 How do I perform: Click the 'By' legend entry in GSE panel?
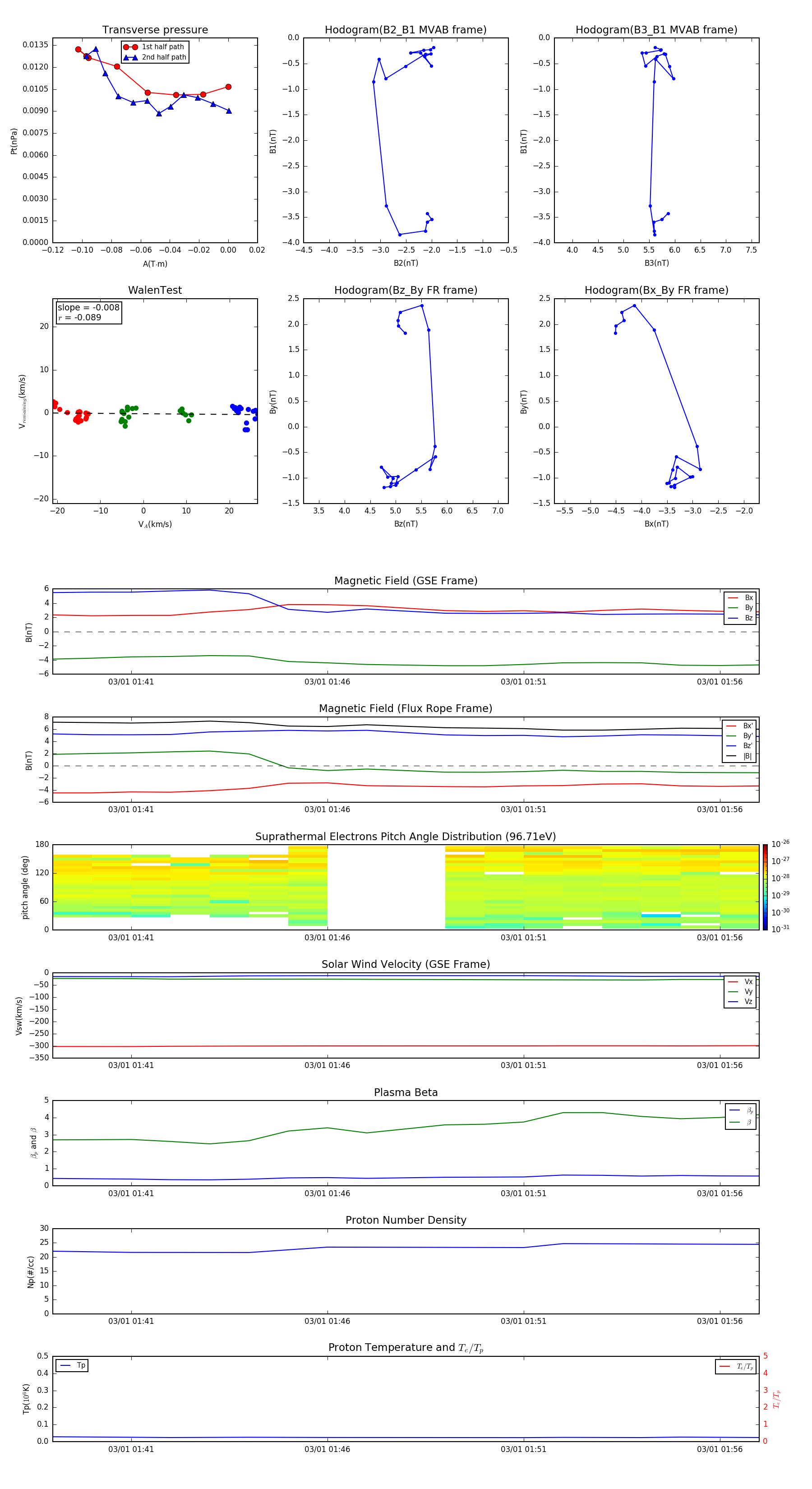pyautogui.click(x=741, y=607)
